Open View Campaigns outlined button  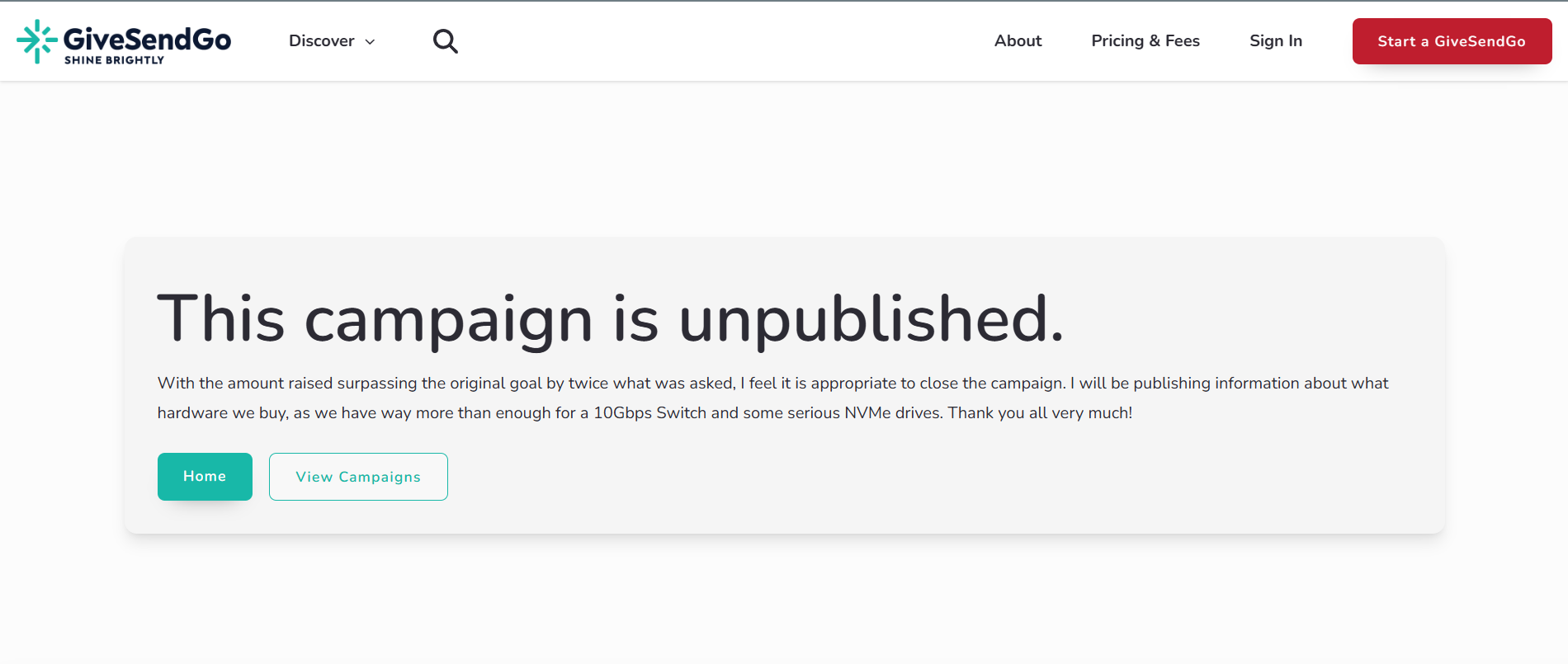pos(358,477)
